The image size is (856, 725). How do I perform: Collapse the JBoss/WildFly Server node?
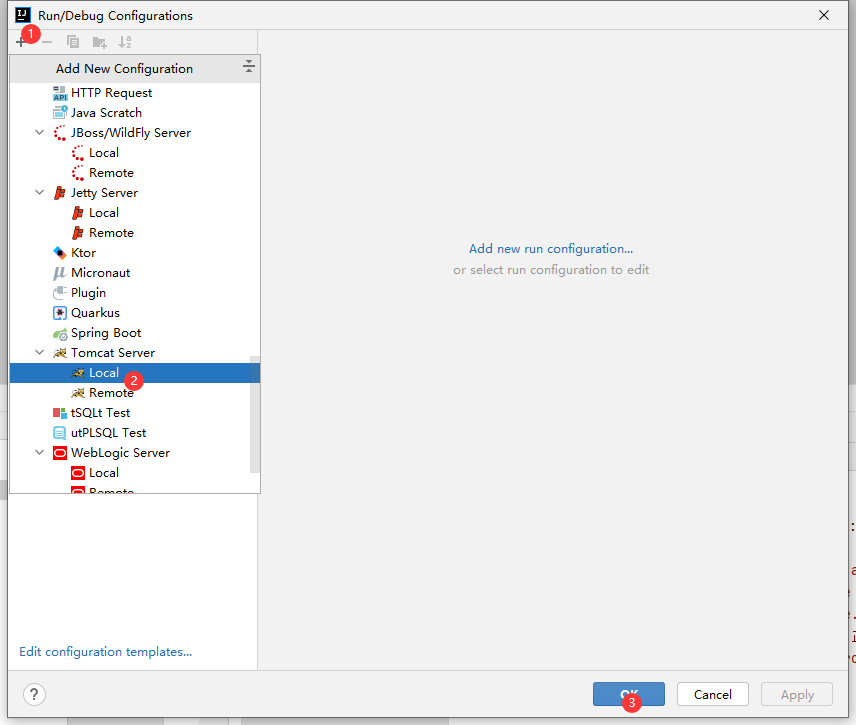tap(39, 133)
